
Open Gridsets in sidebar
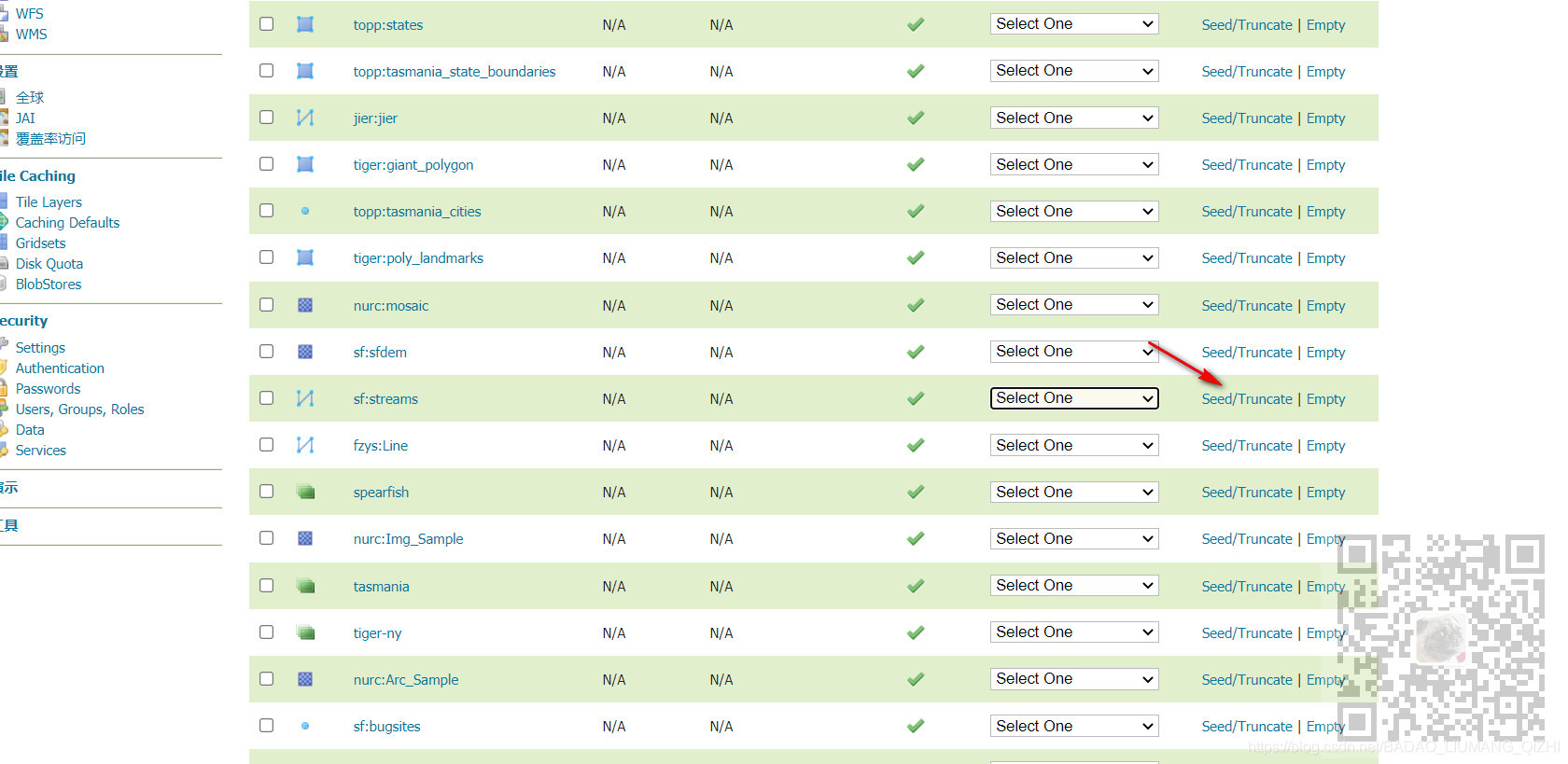[40, 243]
